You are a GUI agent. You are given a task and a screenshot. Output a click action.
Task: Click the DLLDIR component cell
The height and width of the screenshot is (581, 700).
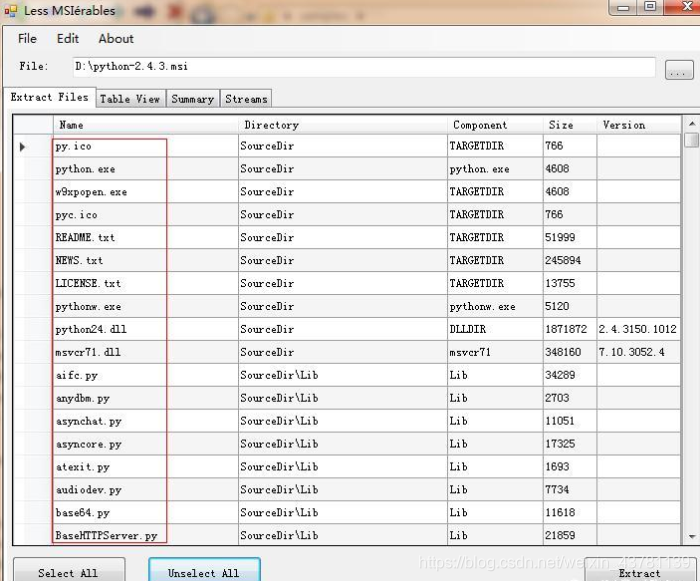pyautogui.click(x=495, y=329)
